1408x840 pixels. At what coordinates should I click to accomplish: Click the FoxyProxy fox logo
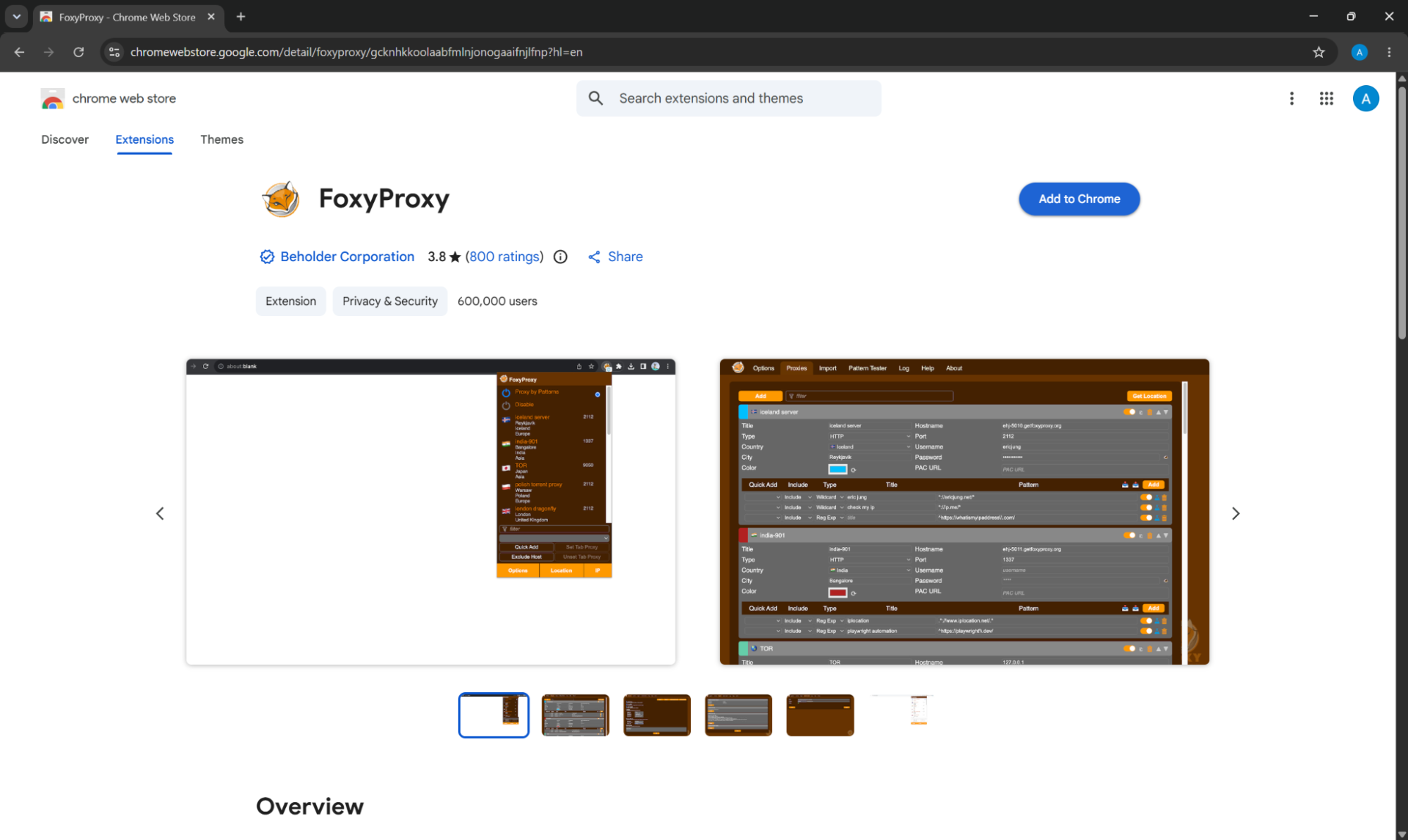click(x=280, y=199)
